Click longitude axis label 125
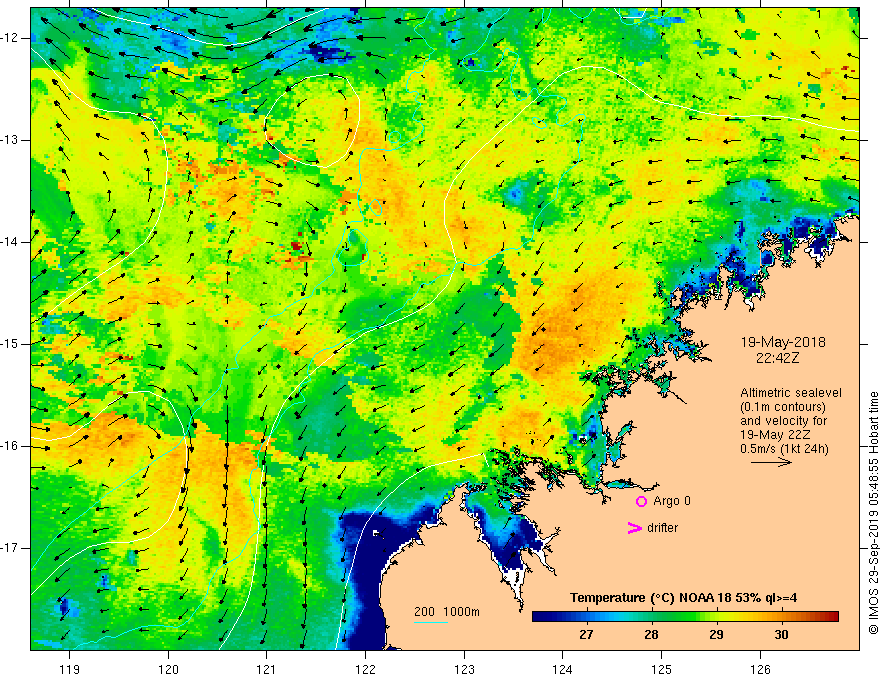This screenshot has height=680, width=880. (x=662, y=670)
